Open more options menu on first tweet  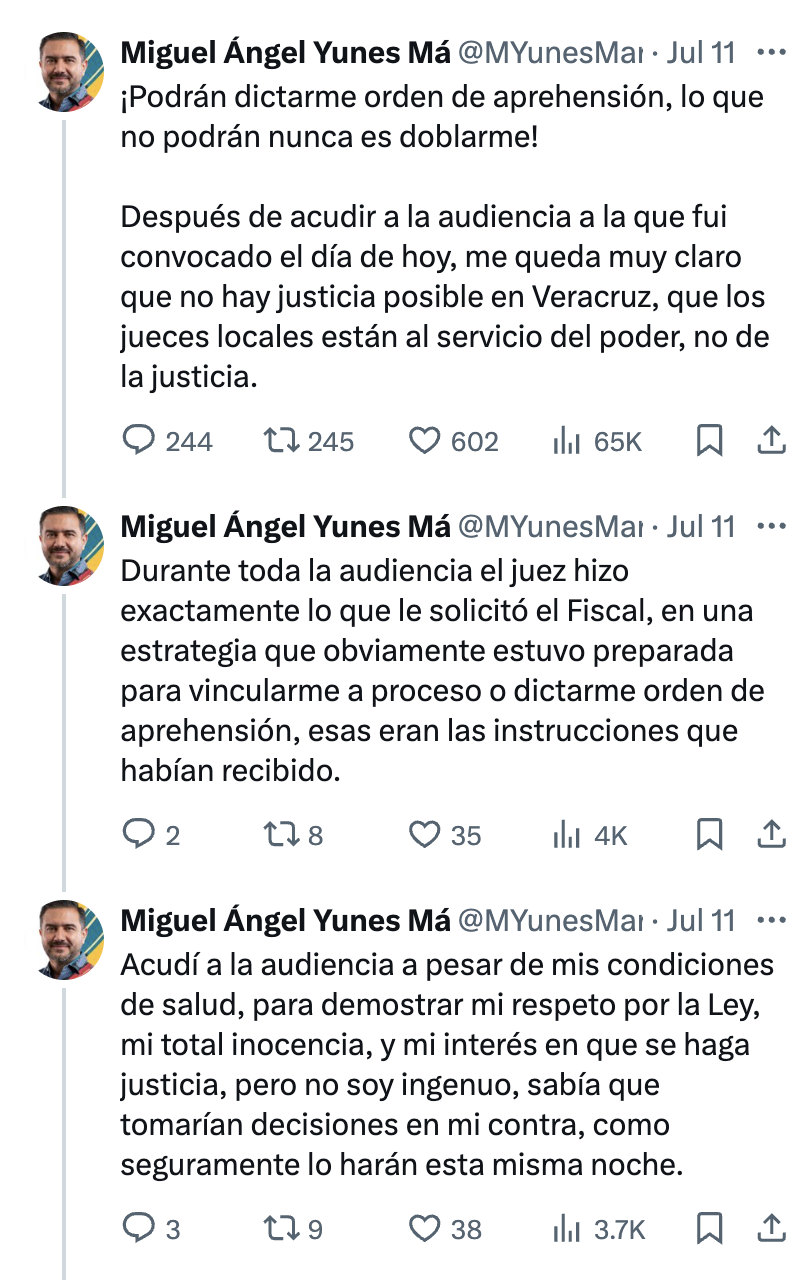click(771, 53)
